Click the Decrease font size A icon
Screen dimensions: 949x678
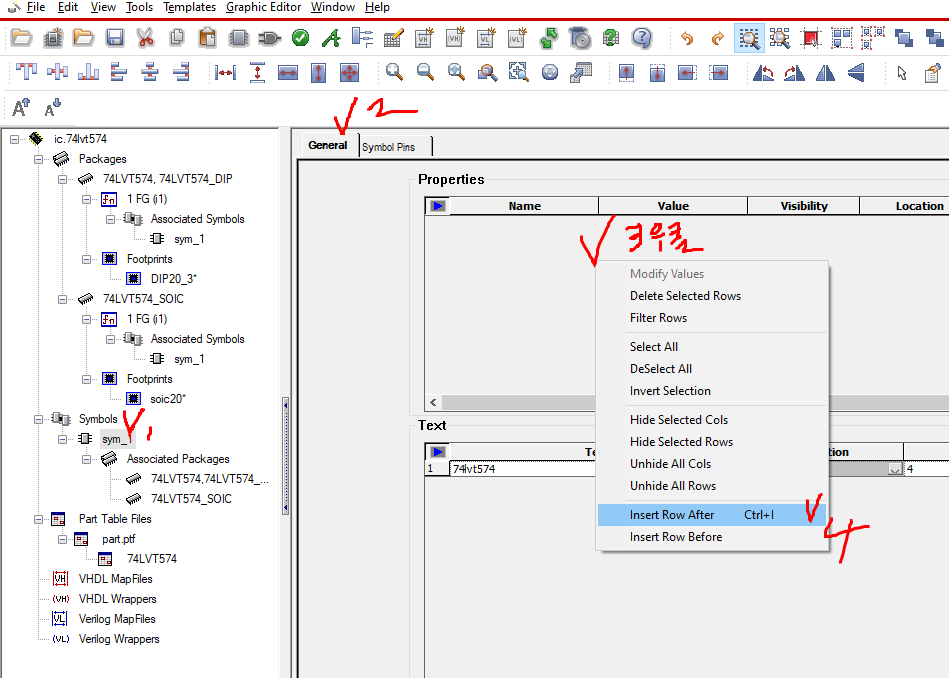click(53, 107)
